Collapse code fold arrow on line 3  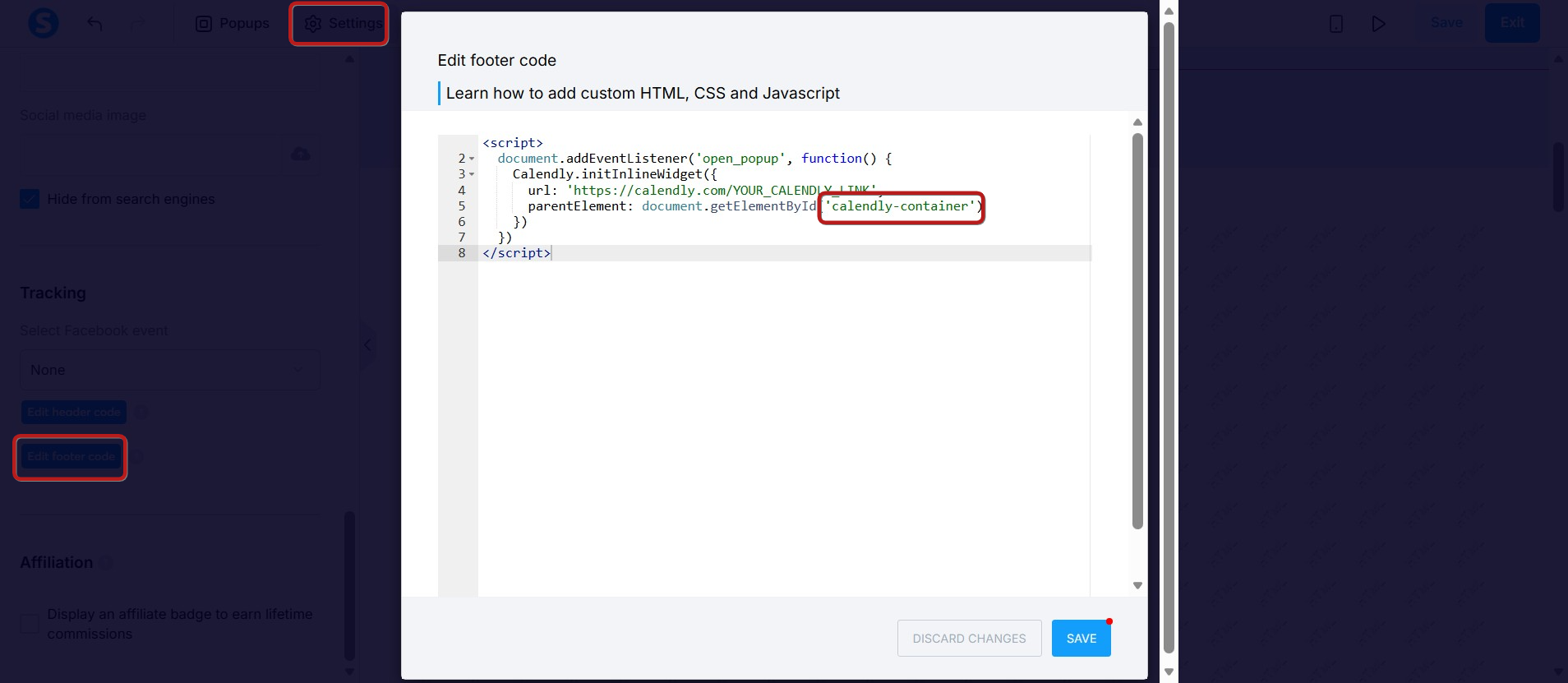472,174
